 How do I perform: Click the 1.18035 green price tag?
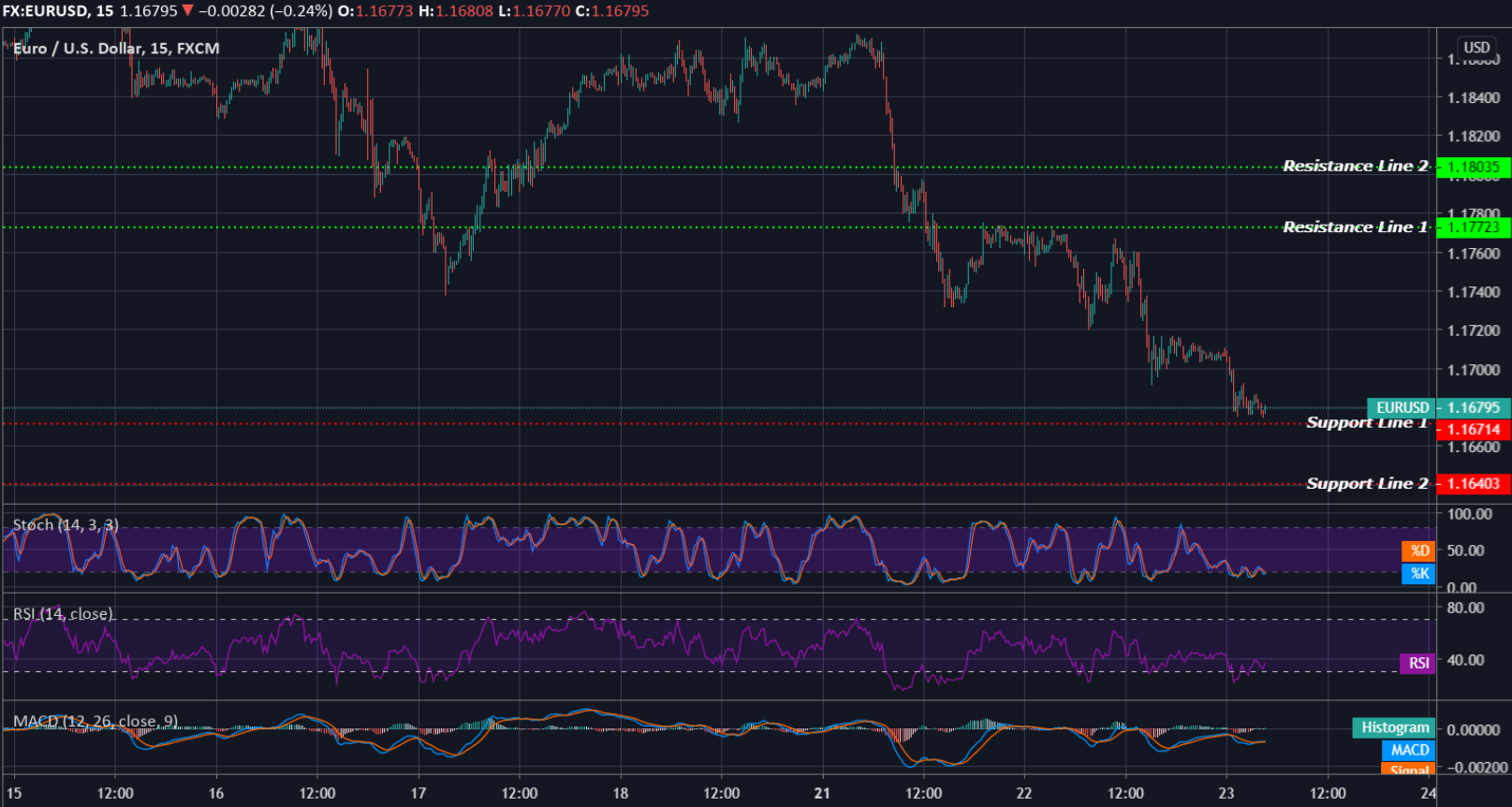pyautogui.click(x=1474, y=167)
